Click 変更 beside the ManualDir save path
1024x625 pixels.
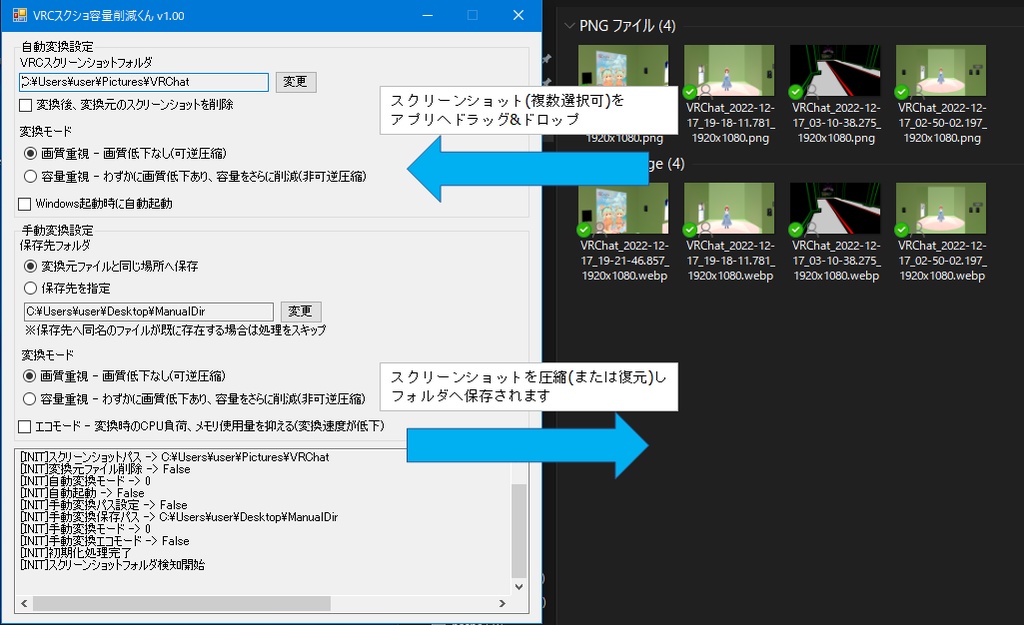click(300, 311)
